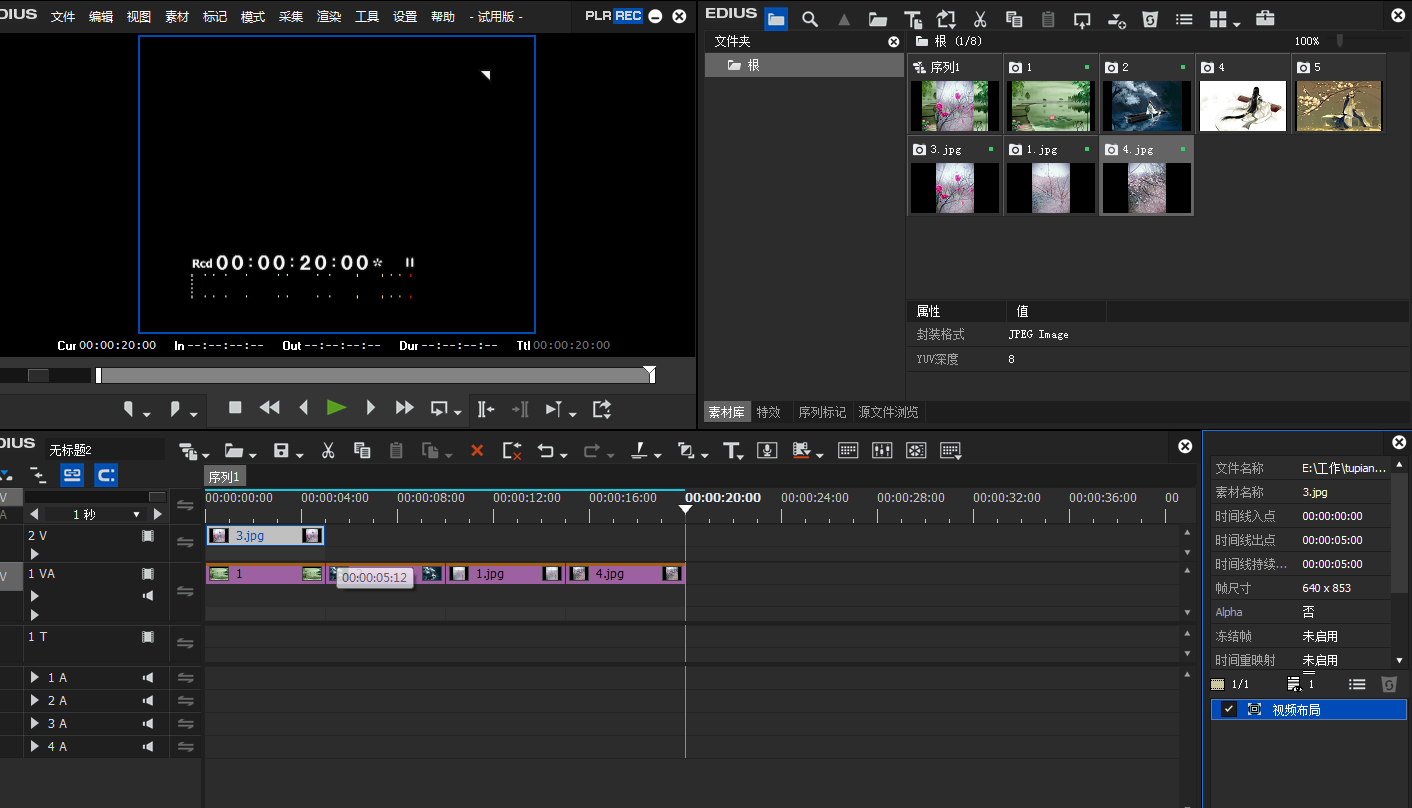
Task: Uncheck the 视频布局 effect checkbox
Action: (x=1229, y=710)
